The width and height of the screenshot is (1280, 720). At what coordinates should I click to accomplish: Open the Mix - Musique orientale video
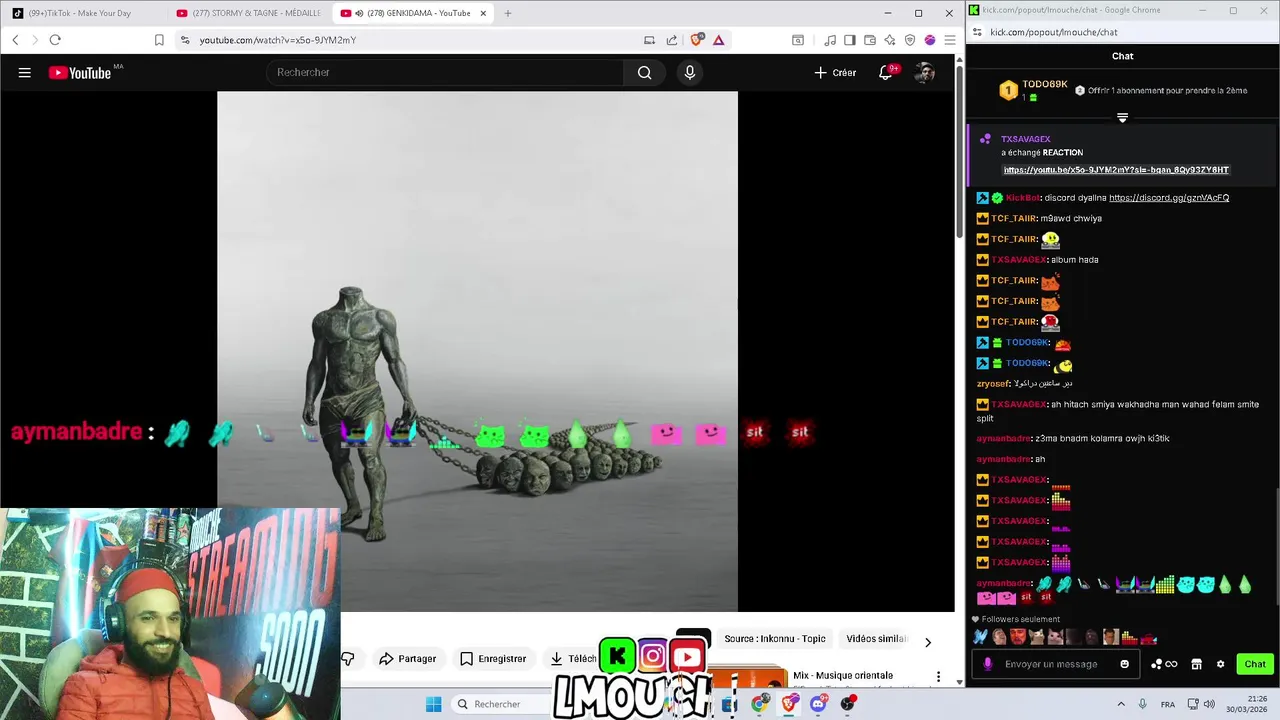coord(843,676)
